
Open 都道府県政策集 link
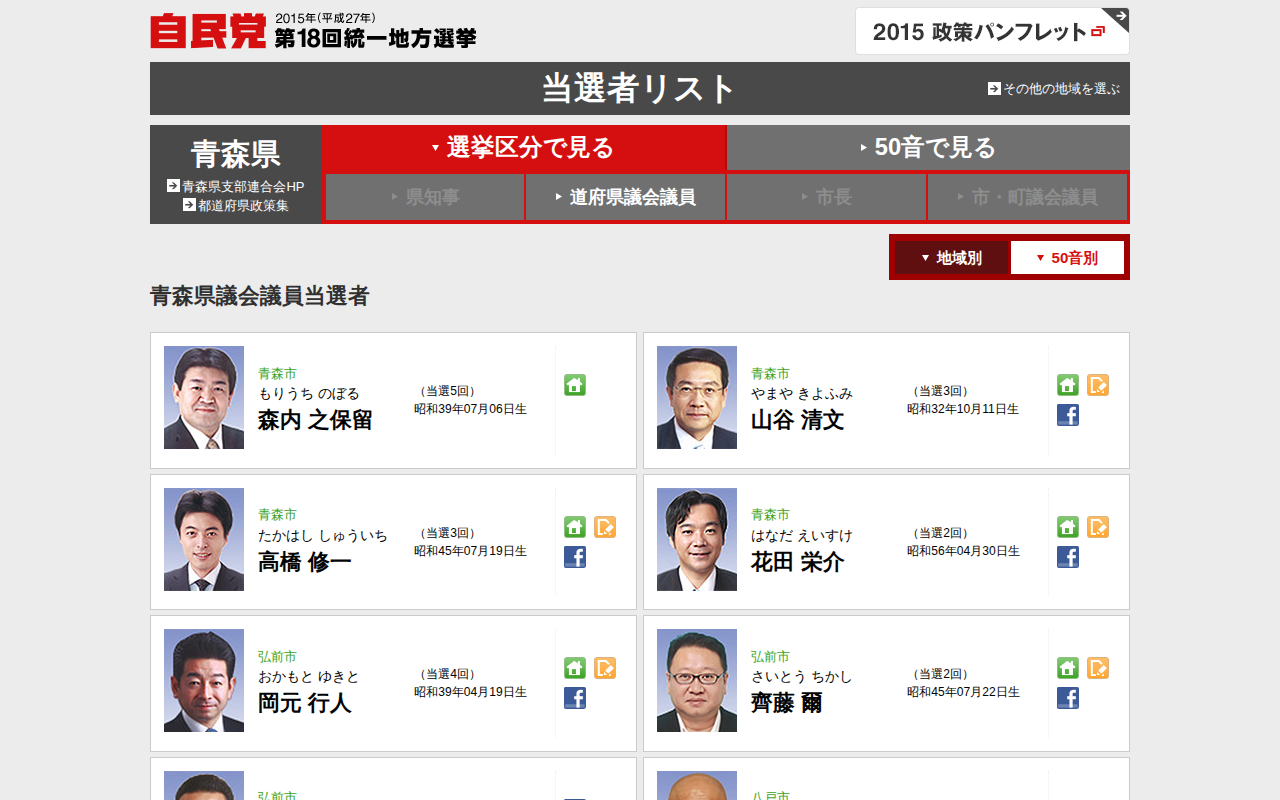pyautogui.click(x=236, y=205)
